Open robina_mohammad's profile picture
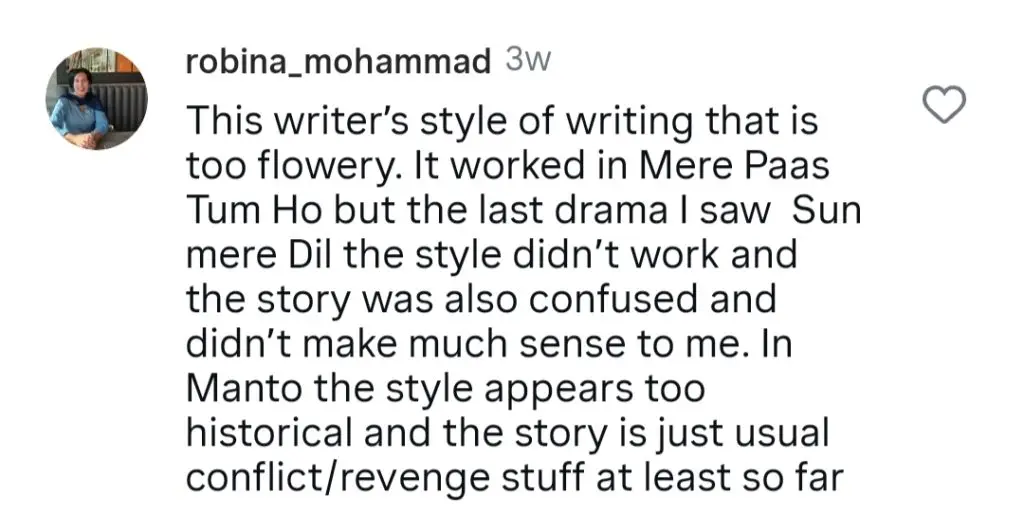This screenshot has width=1024, height=514. tap(97, 99)
